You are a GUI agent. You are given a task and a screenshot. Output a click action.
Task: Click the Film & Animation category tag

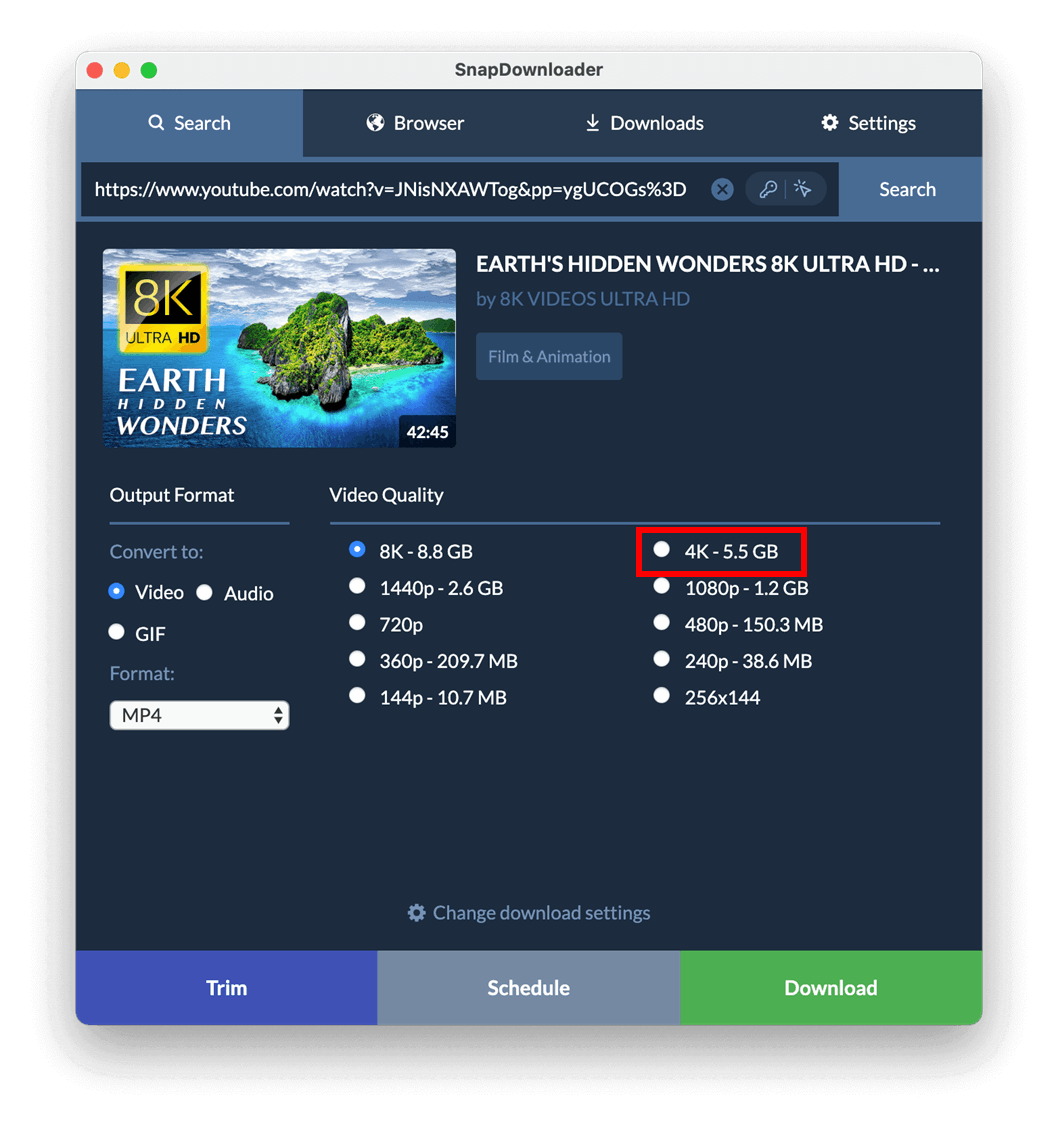(x=549, y=357)
